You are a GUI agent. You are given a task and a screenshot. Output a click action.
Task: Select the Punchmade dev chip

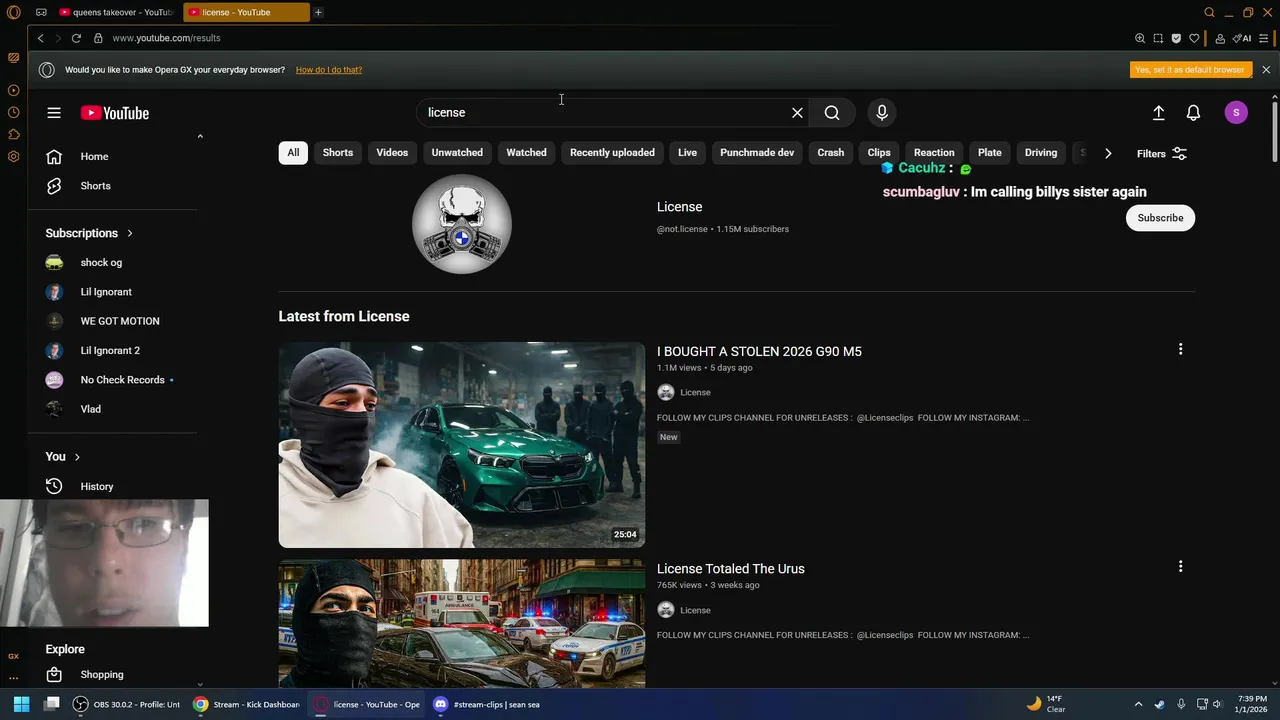point(757,153)
